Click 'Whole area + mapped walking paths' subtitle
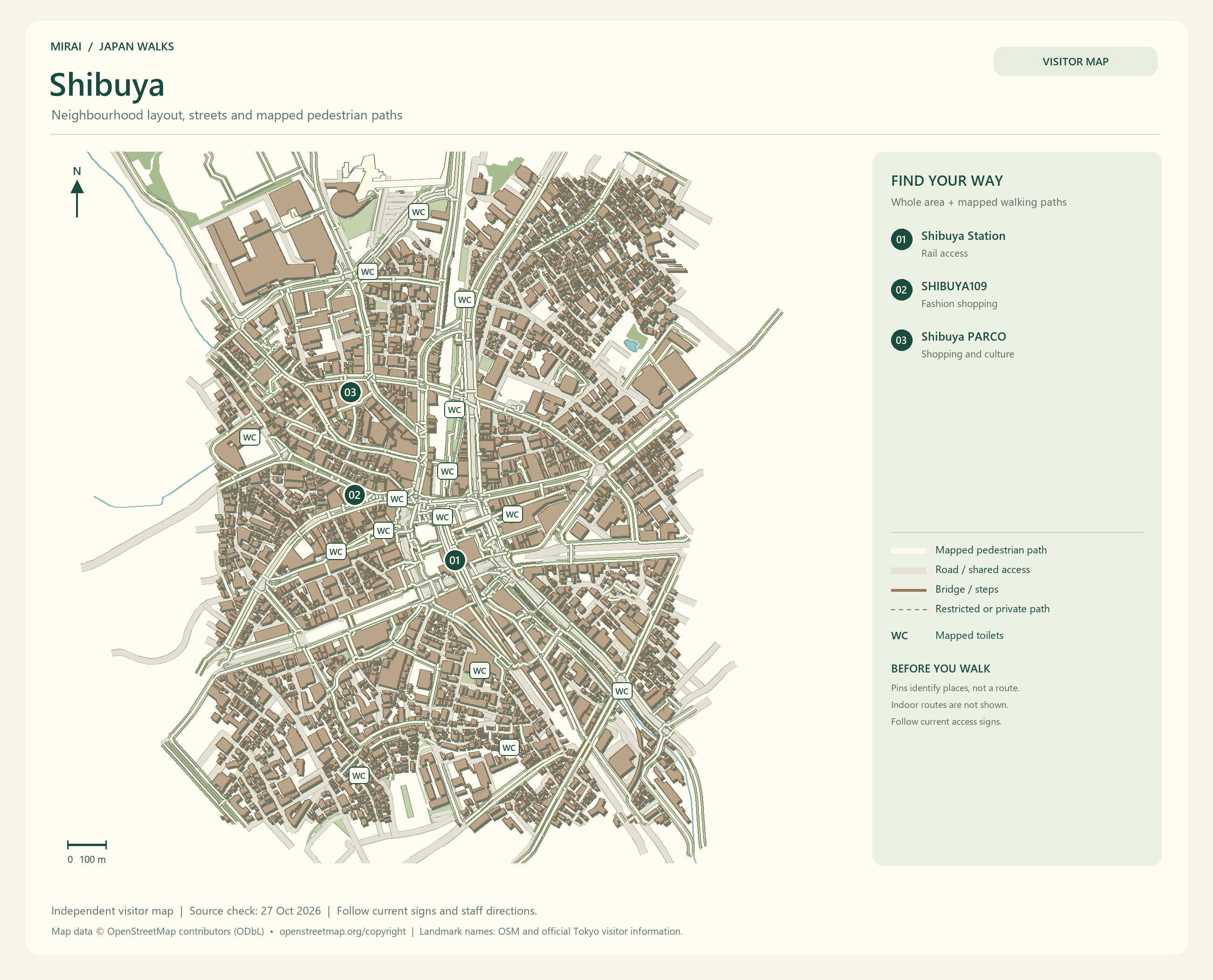Viewport: 1213px width, 980px height. pyautogui.click(x=979, y=202)
